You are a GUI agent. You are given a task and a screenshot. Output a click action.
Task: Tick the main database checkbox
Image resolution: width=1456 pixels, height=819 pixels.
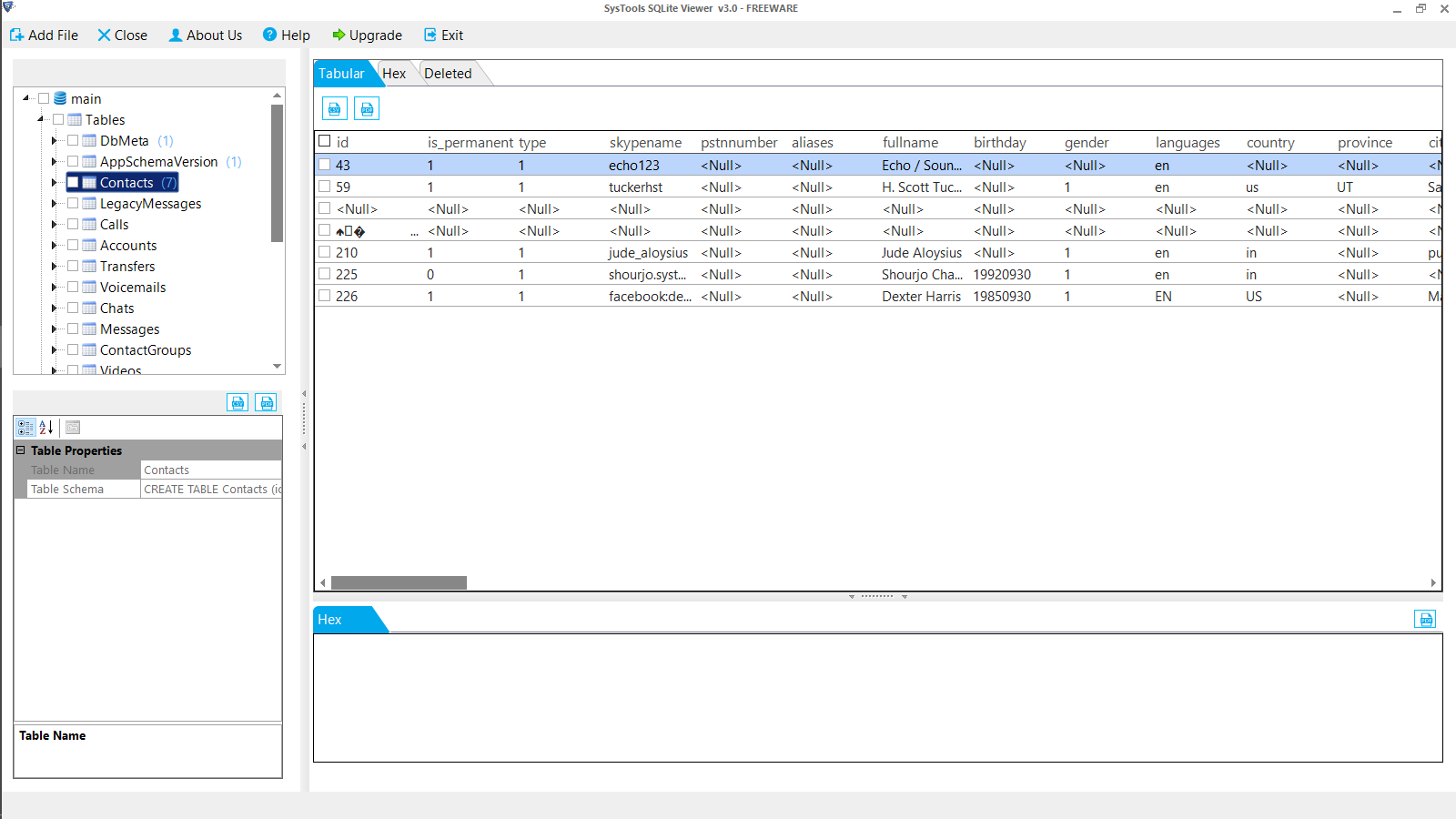pyautogui.click(x=44, y=98)
